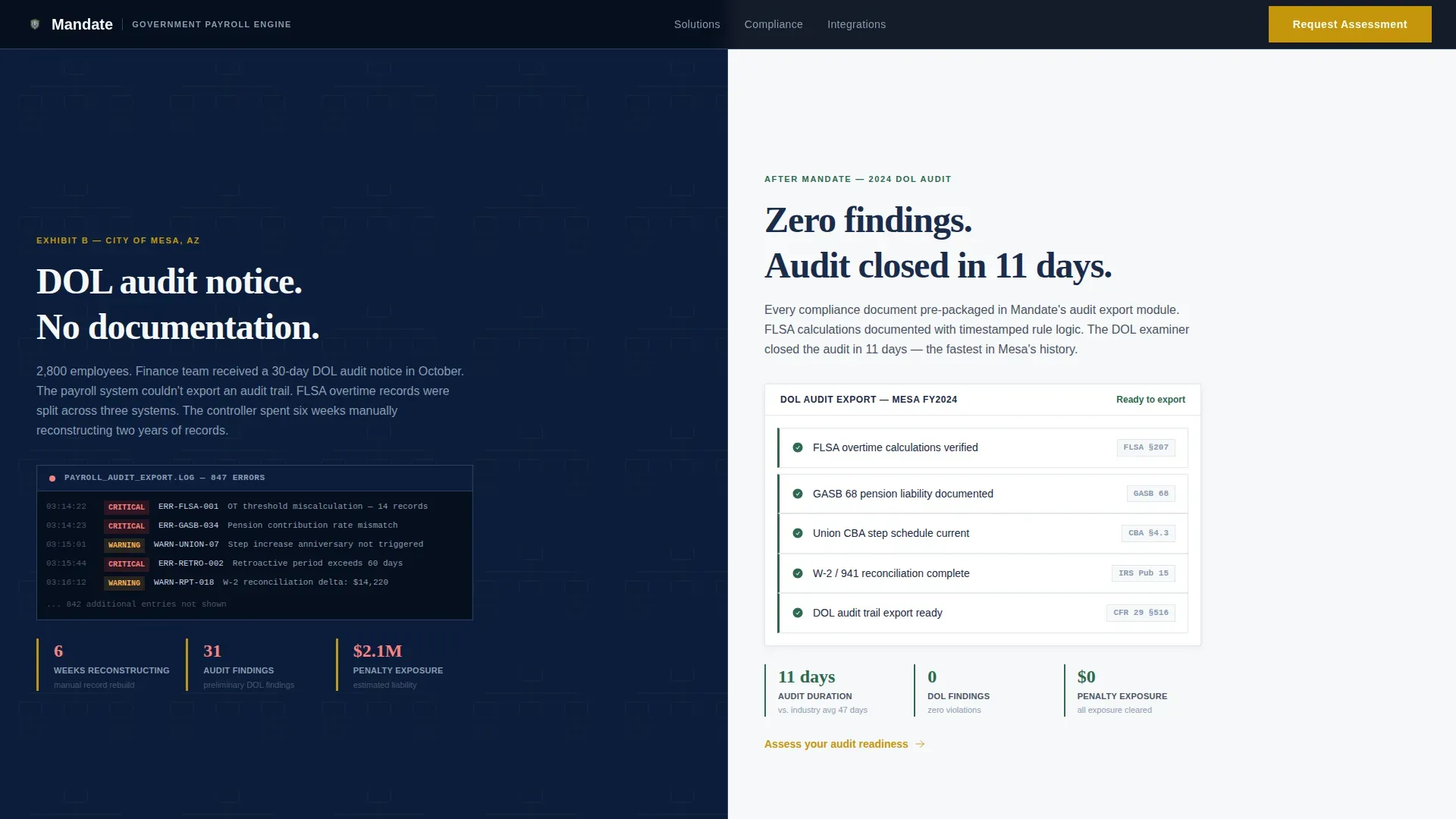Open the Compliance nav item

tap(773, 24)
